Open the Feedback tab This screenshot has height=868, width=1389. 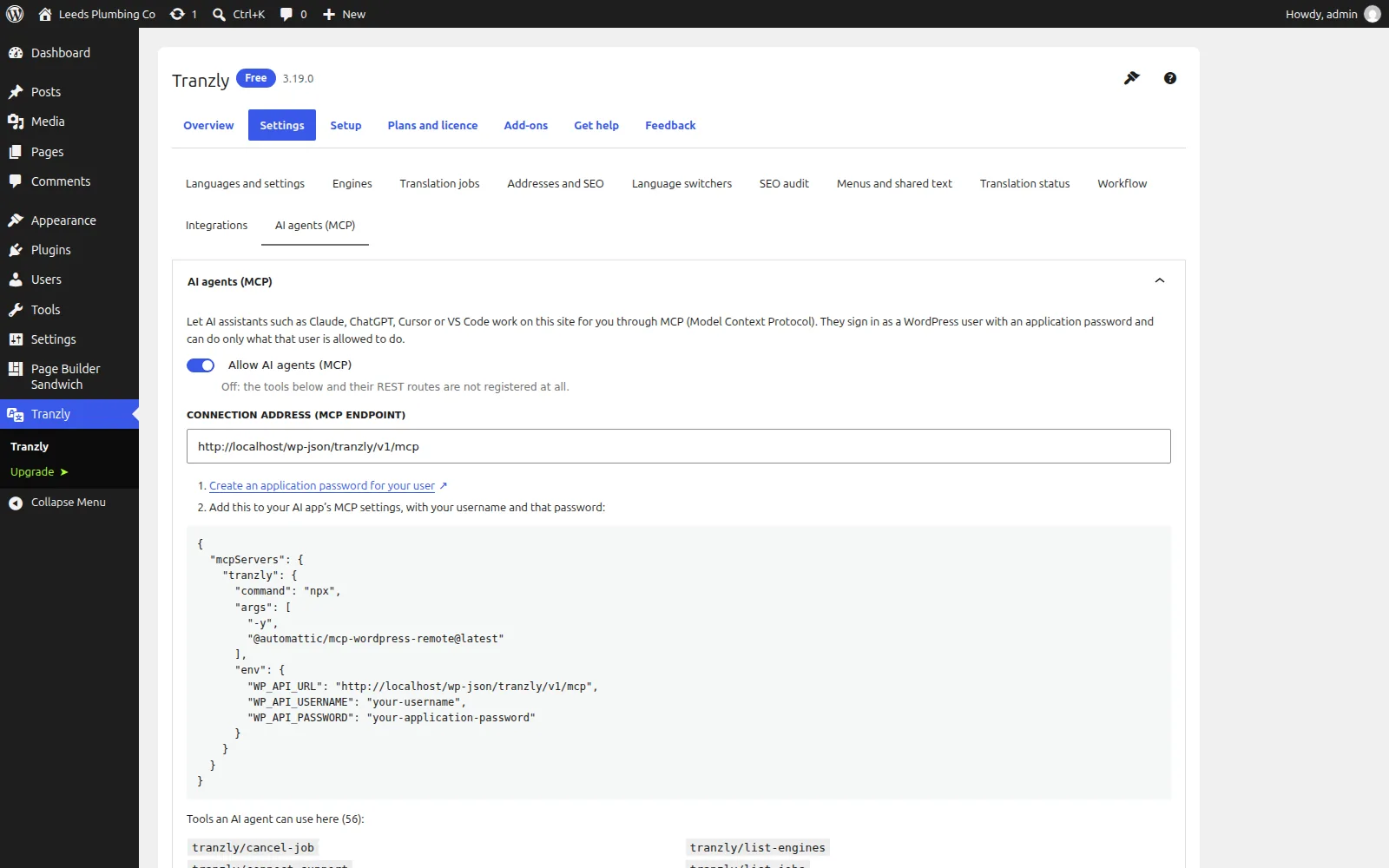(x=670, y=125)
